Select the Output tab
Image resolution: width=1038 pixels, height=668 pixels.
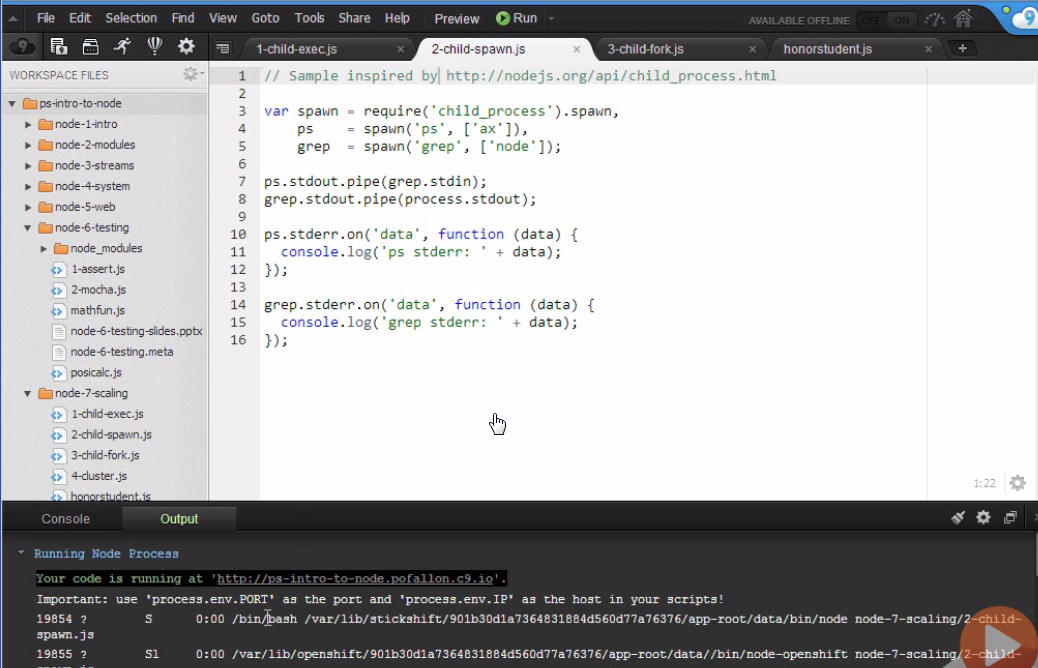point(179,519)
